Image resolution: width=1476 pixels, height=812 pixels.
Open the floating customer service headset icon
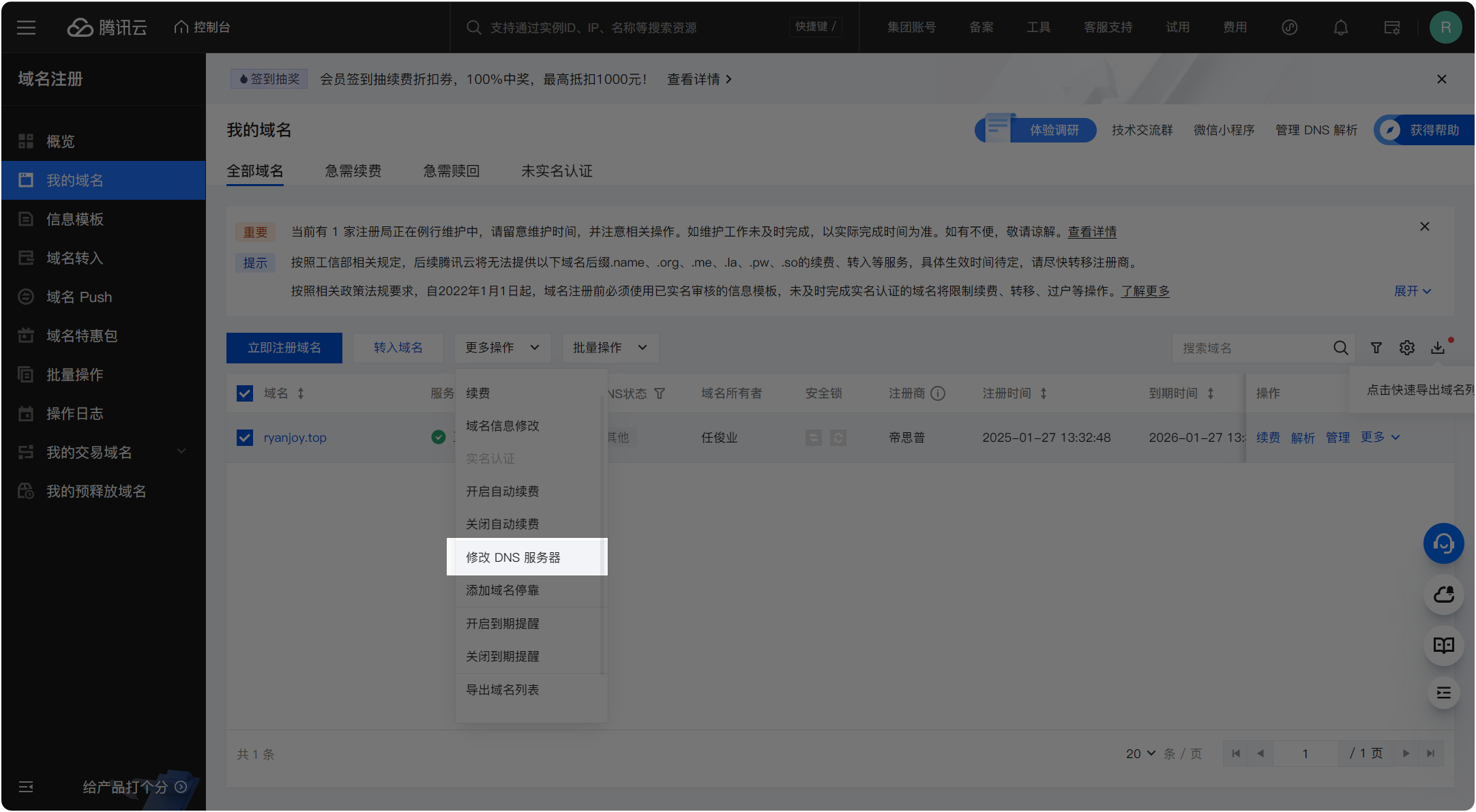point(1444,543)
